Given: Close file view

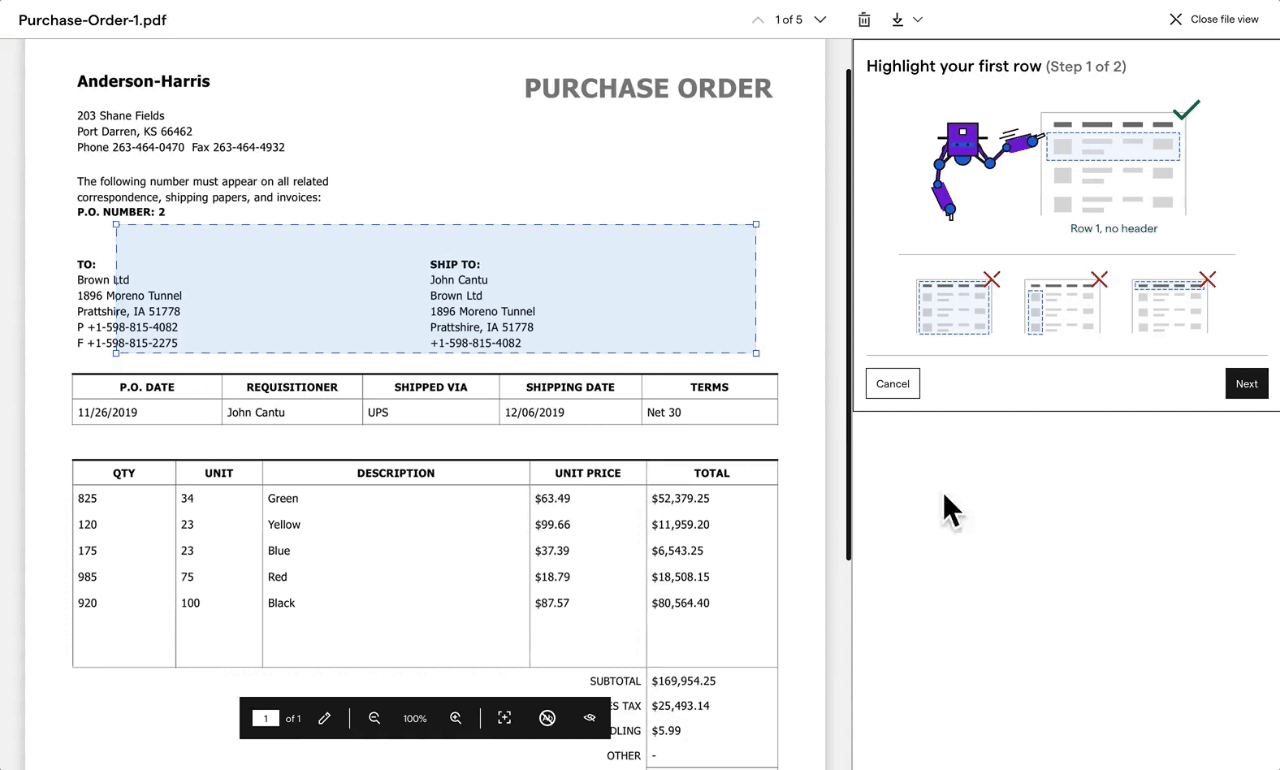Looking at the screenshot, I should 1214,19.
